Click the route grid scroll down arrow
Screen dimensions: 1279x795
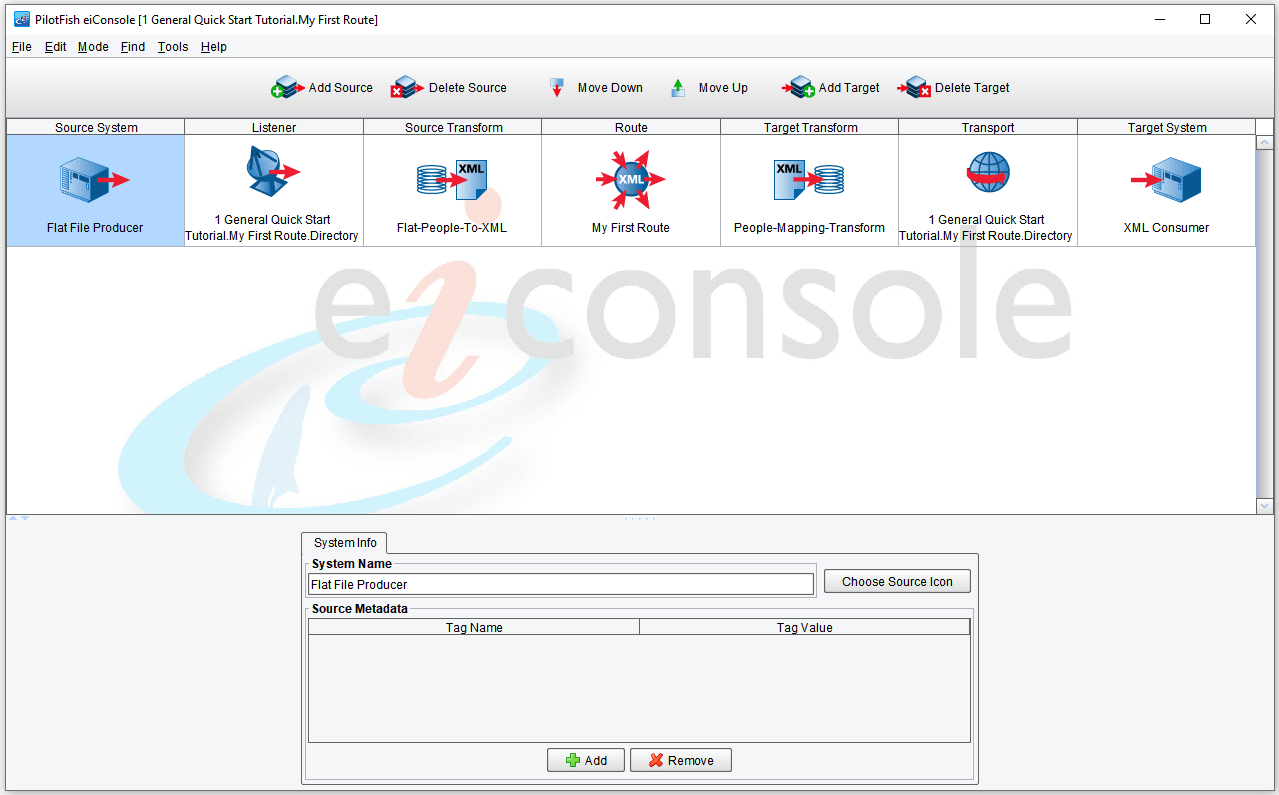point(1264,507)
